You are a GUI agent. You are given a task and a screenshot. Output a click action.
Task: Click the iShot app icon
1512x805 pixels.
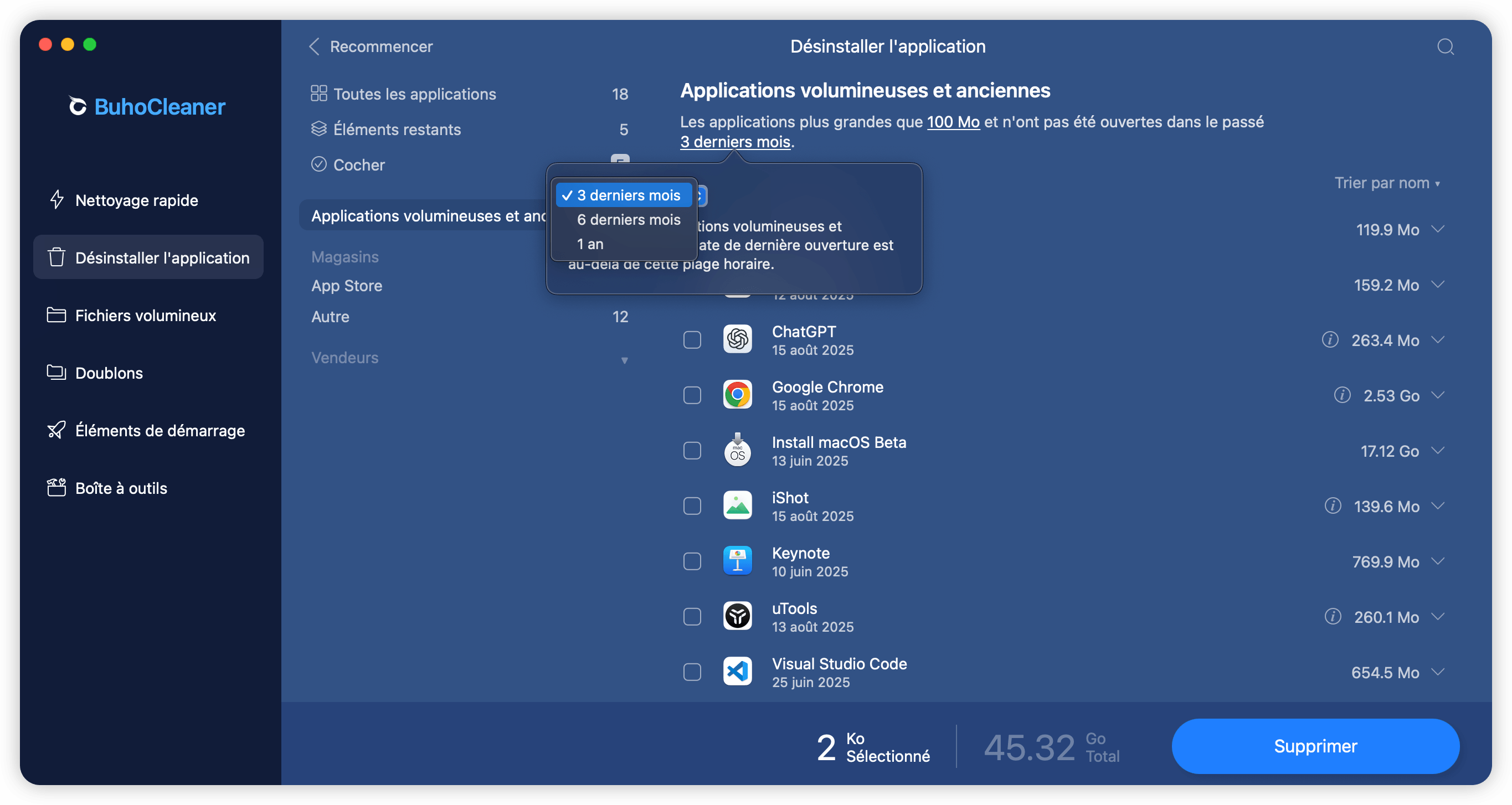pos(737,505)
